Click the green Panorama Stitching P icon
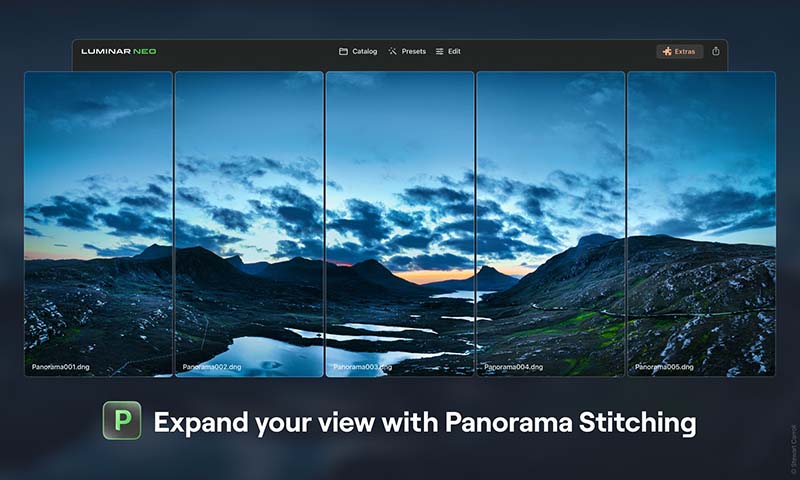 [x=122, y=421]
